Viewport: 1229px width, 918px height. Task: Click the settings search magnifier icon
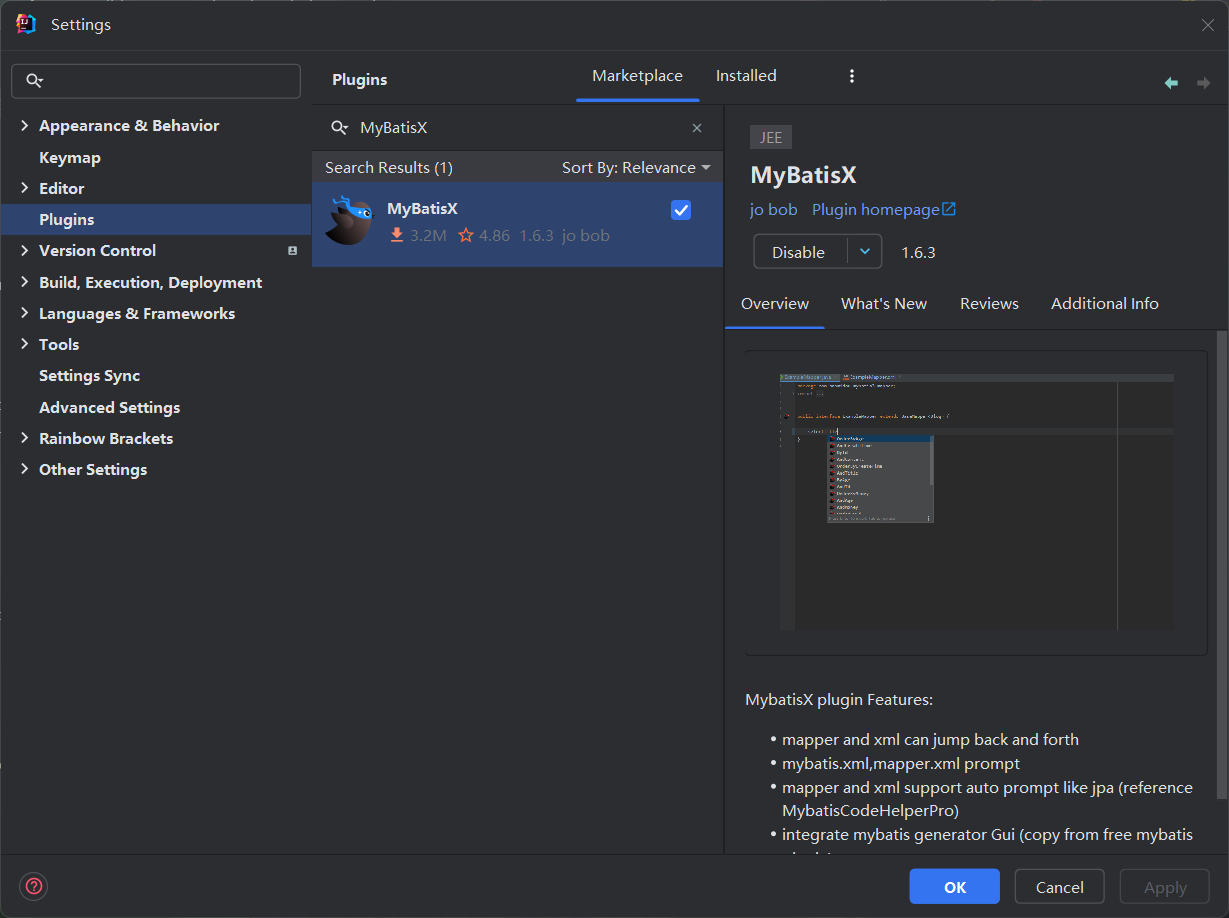coord(35,81)
